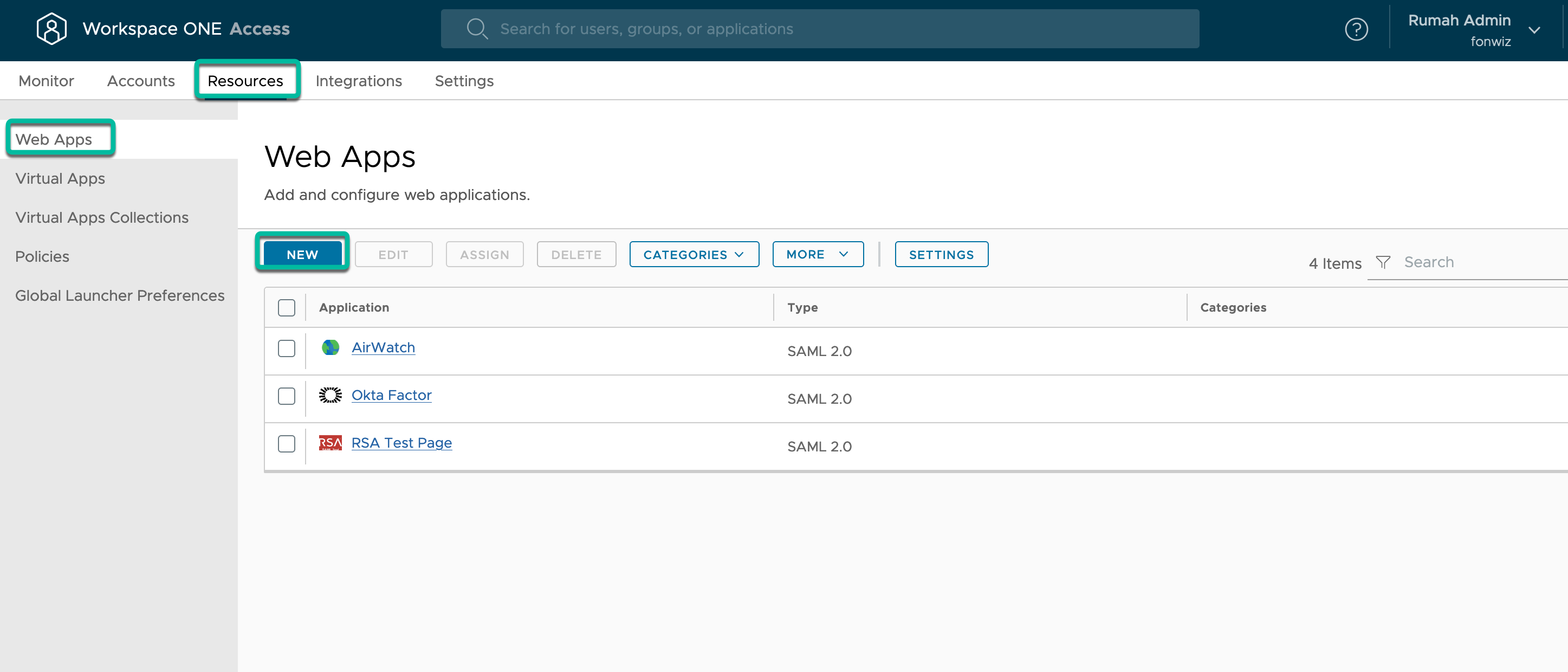Click the magnifier icon in top search bar

click(x=477, y=29)
